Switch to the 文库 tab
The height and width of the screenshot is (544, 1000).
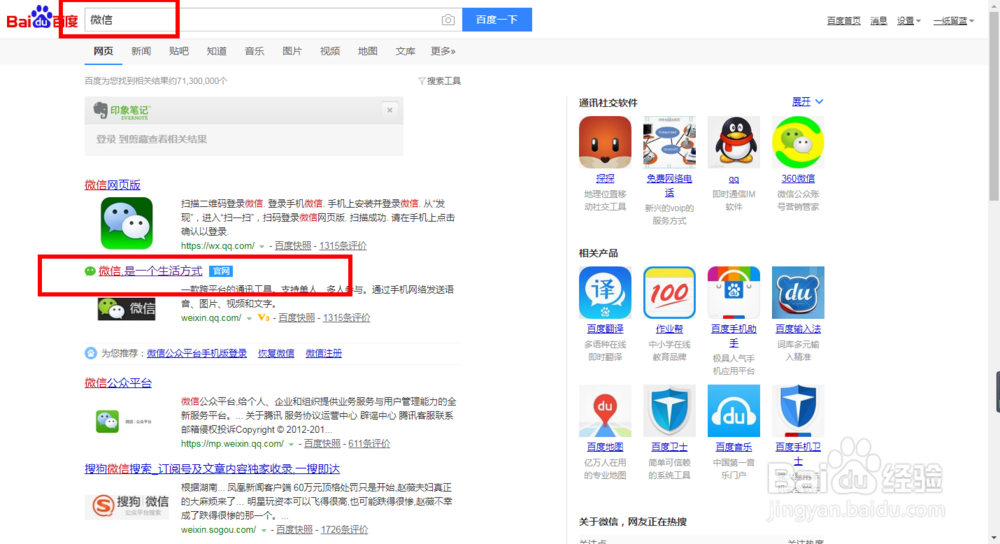(405, 51)
